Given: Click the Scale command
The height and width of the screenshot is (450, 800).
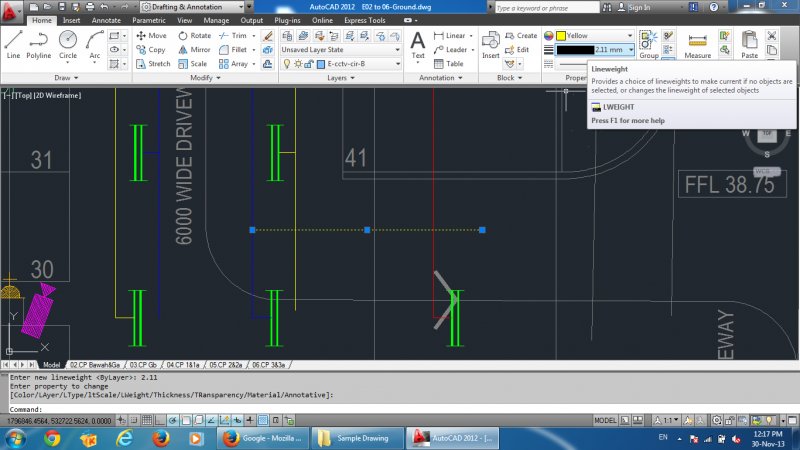Looking at the screenshot, I should coord(193,64).
